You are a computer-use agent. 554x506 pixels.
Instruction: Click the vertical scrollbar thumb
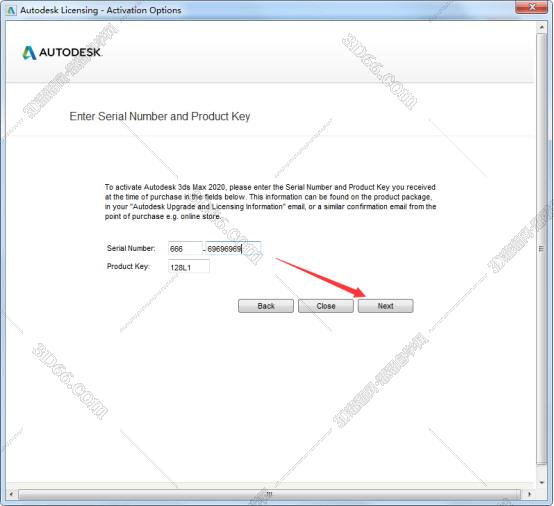pos(542,249)
